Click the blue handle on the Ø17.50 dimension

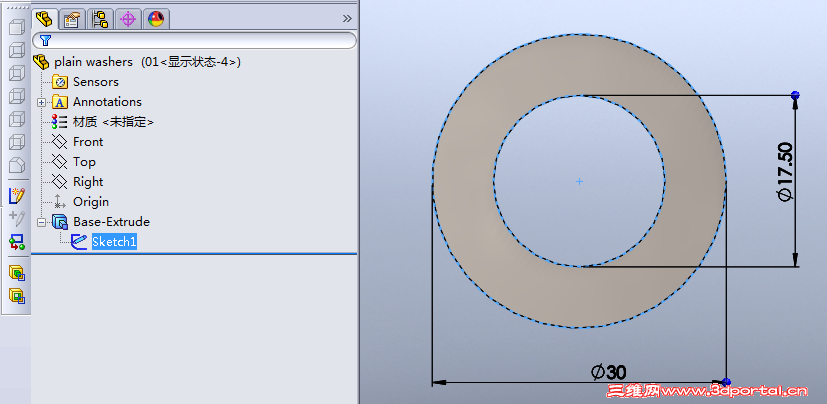pyautogui.click(x=795, y=95)
